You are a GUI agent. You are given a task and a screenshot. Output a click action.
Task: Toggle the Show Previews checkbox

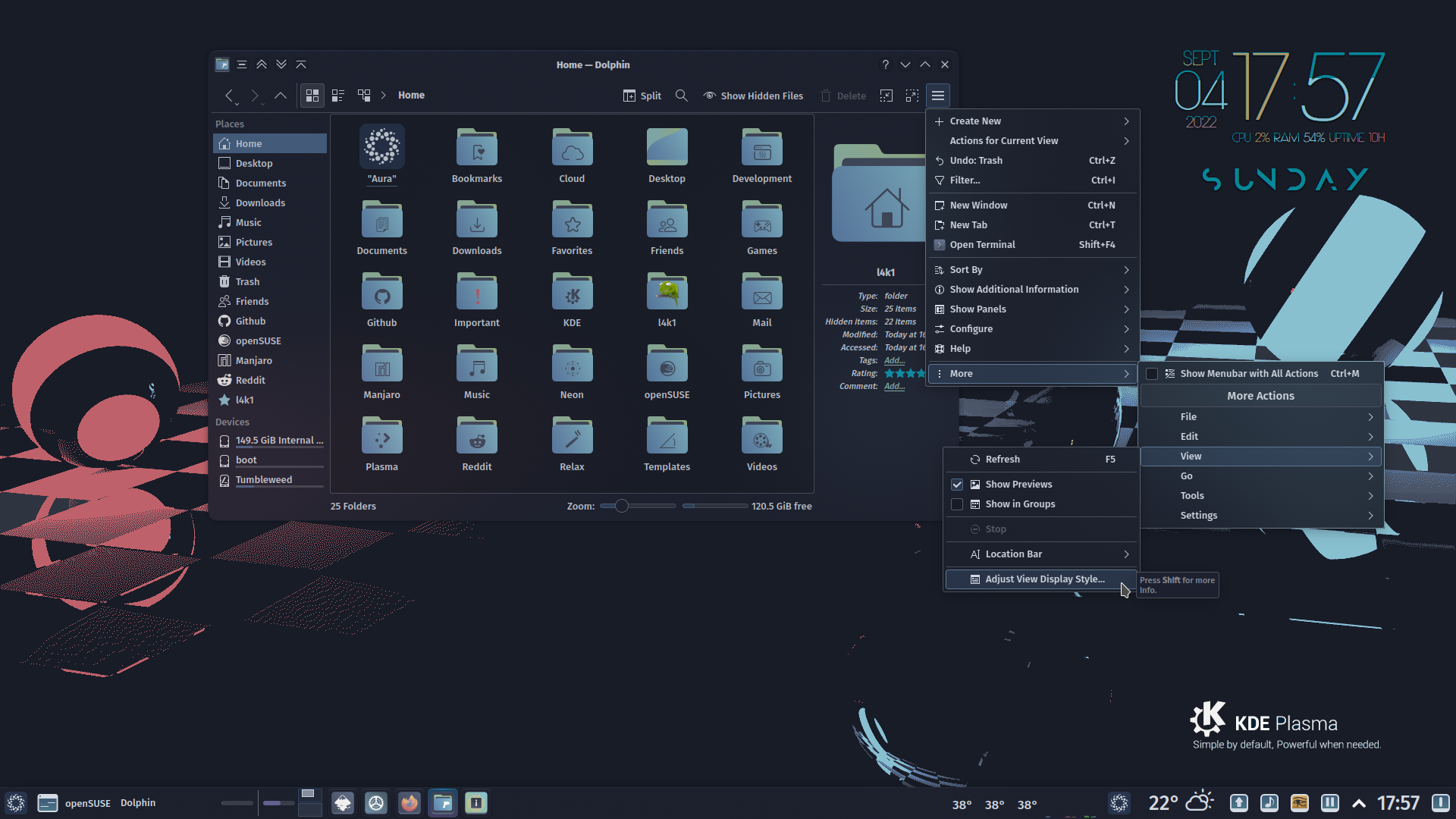(957, 485)
